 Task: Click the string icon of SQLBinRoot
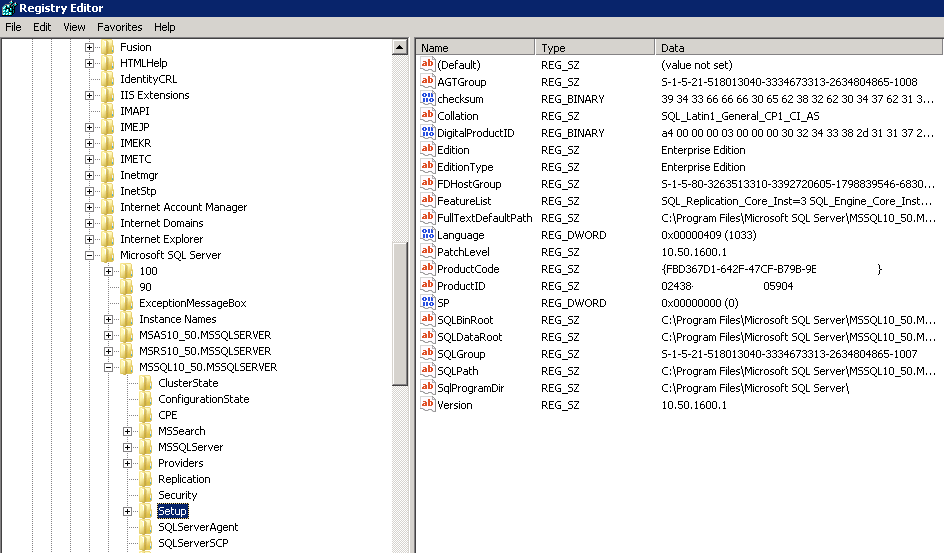pyautogui.click(x=427, y=320)
